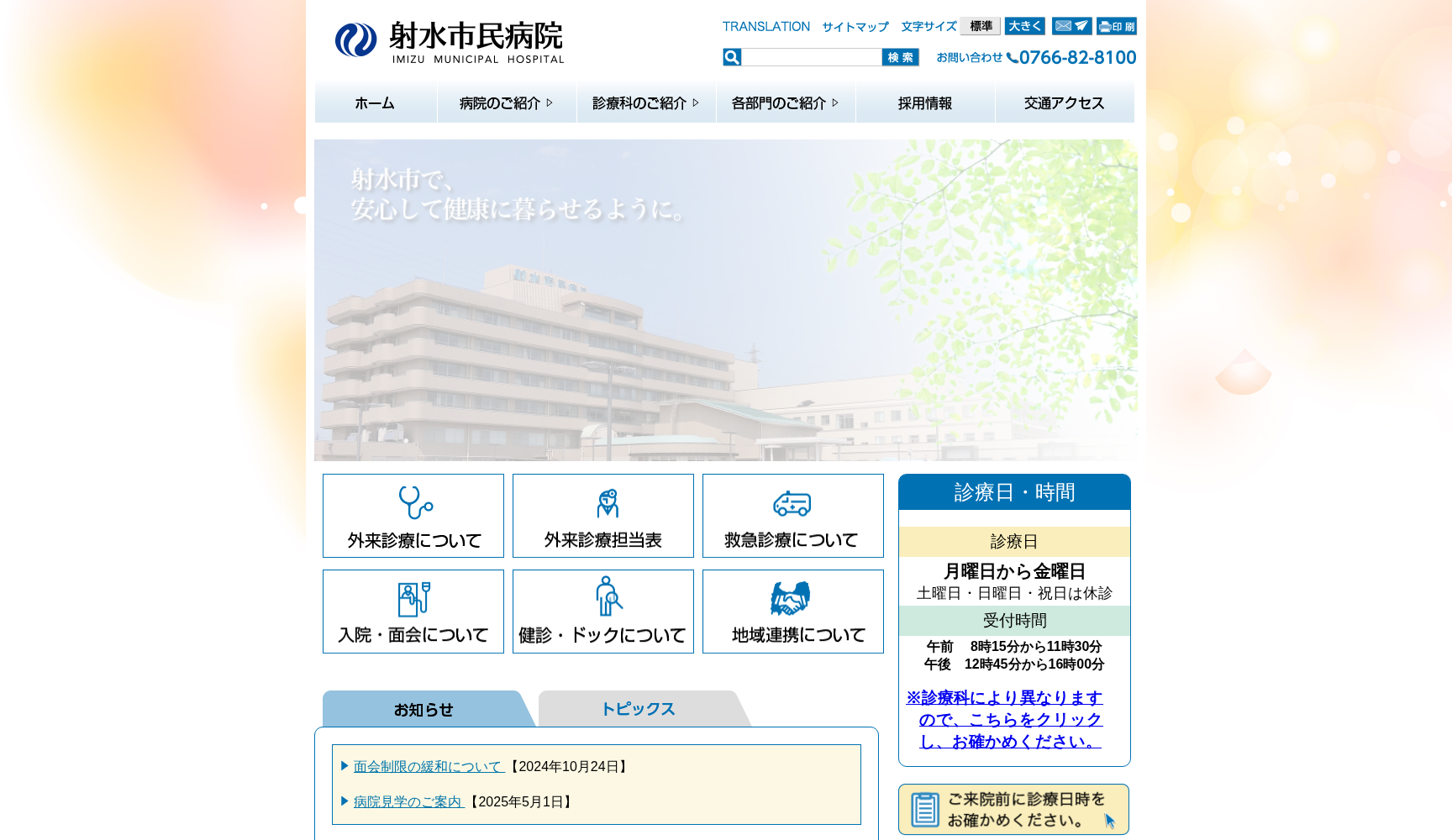Viewport: 1452px width, 840px height.
Task: Click the 印刷 print icon
Action: 1118,26
